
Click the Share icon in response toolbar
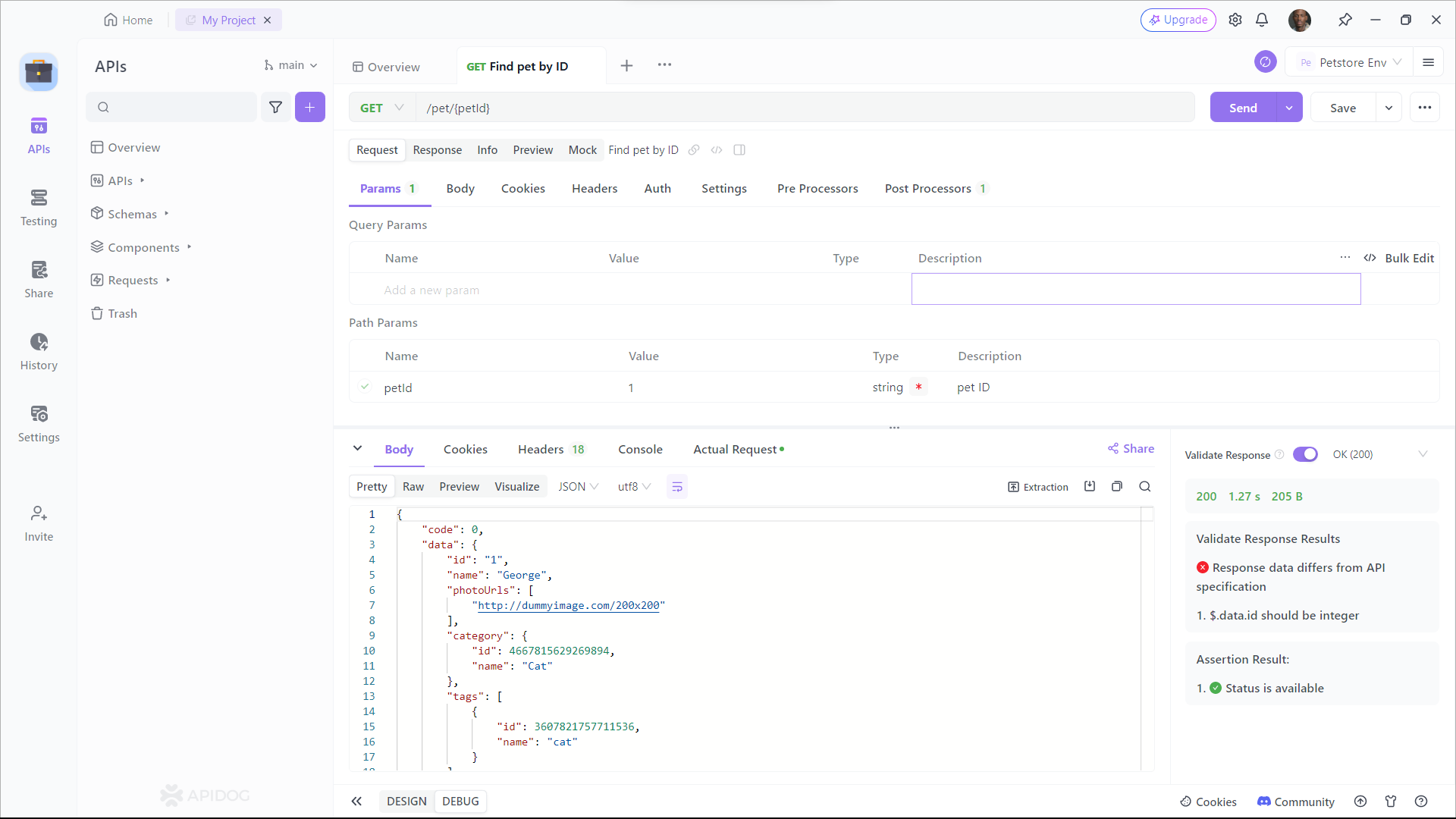[x=1113, y=449]
